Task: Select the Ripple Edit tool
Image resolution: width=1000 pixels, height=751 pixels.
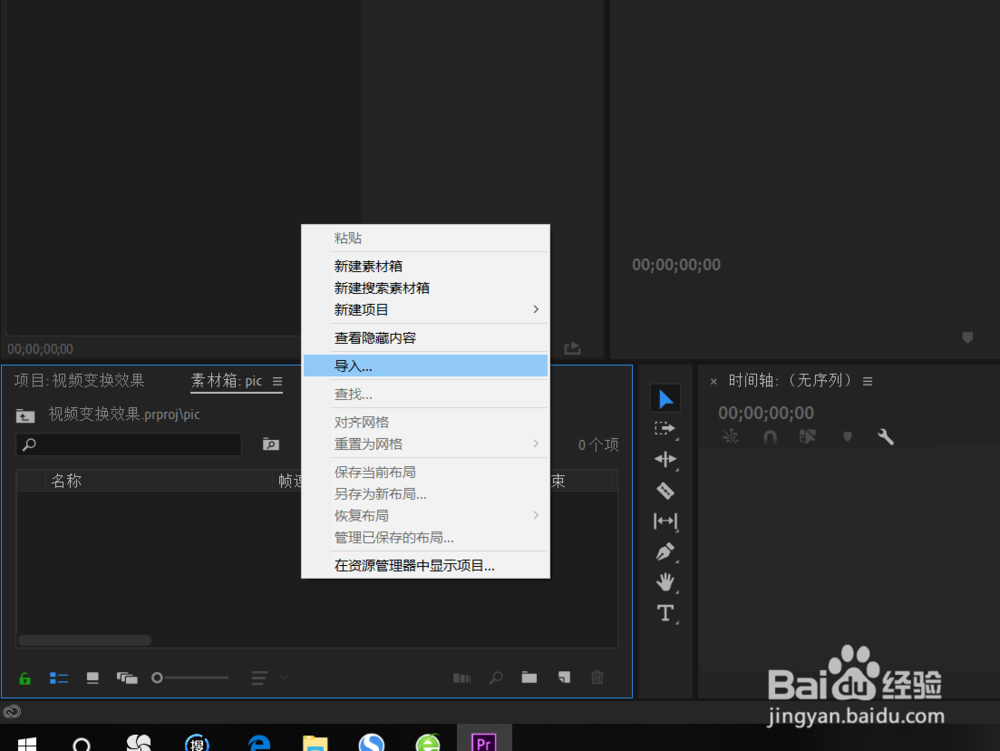Action: pos(665,459)
